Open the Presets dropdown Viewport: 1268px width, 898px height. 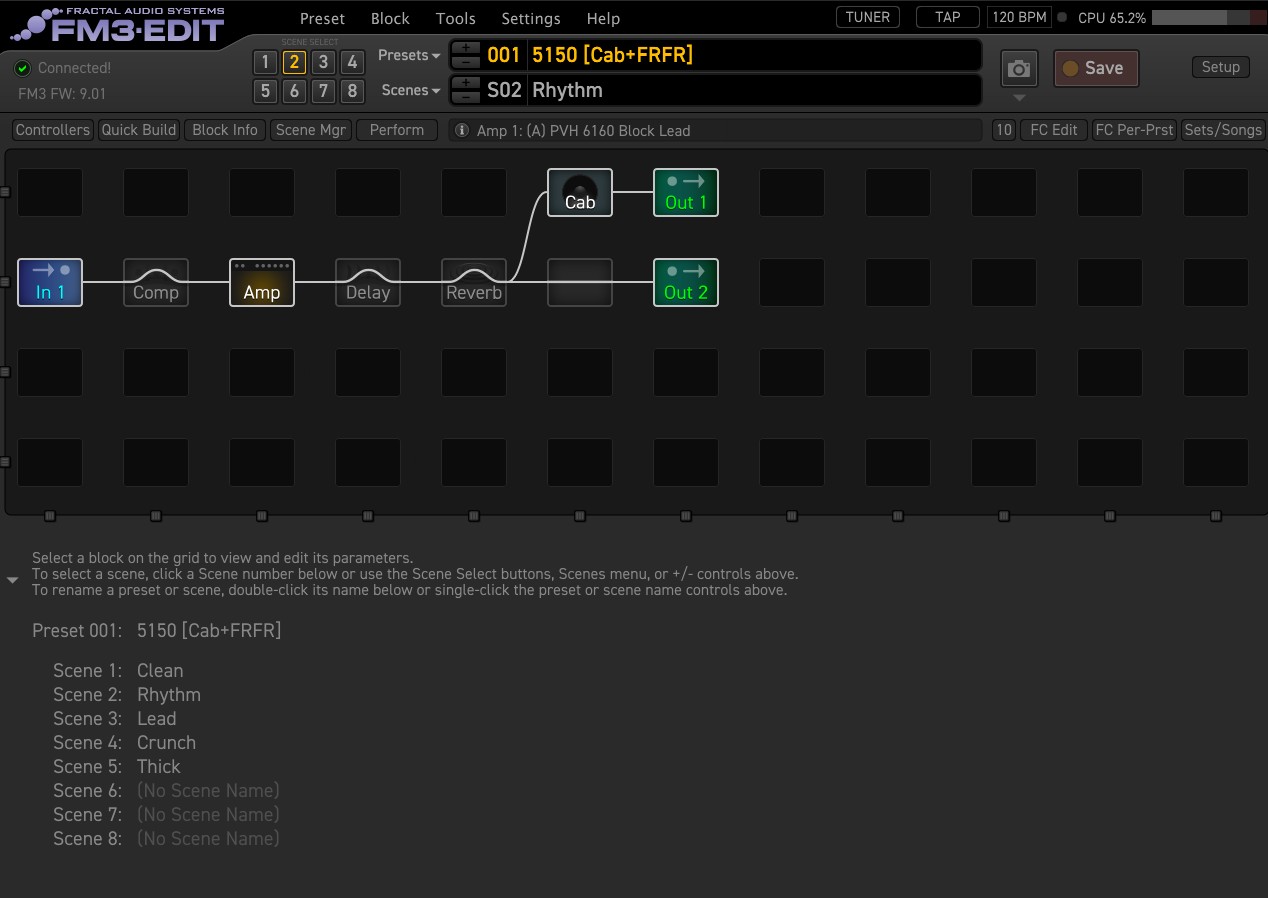(409, 55)
